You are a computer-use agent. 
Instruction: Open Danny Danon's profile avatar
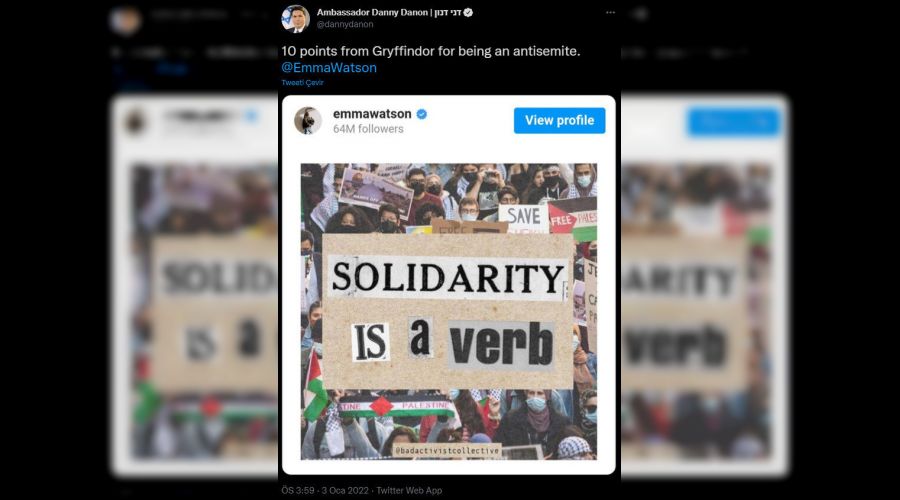click(296, 18)
